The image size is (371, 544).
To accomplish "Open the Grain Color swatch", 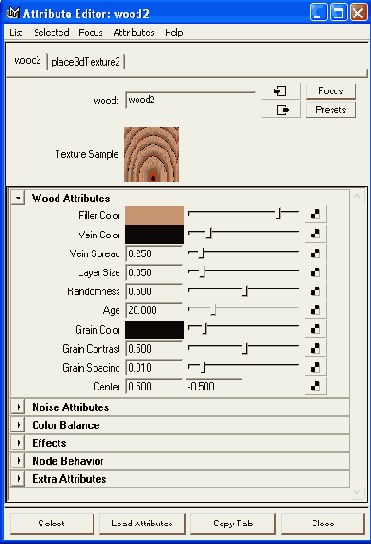I will point(154,330).
